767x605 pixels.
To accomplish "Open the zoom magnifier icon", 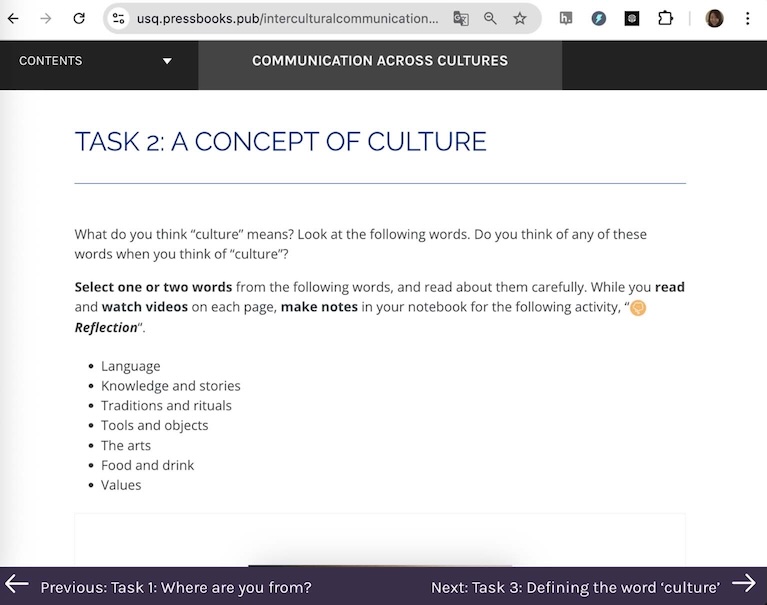I will (x=490, y=18).
